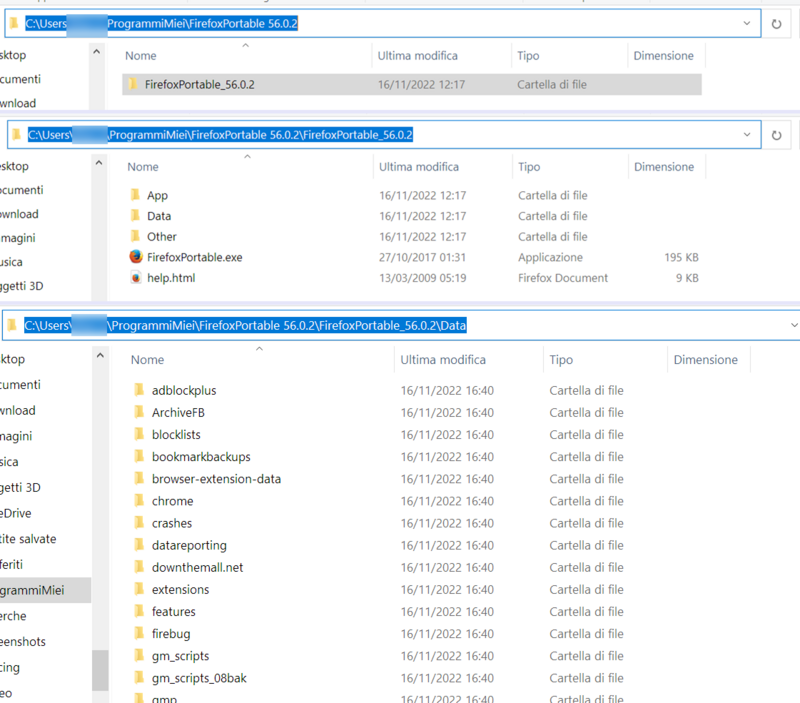
Task: Click Firefox Document type of help.html
Action: coord(563,278)
